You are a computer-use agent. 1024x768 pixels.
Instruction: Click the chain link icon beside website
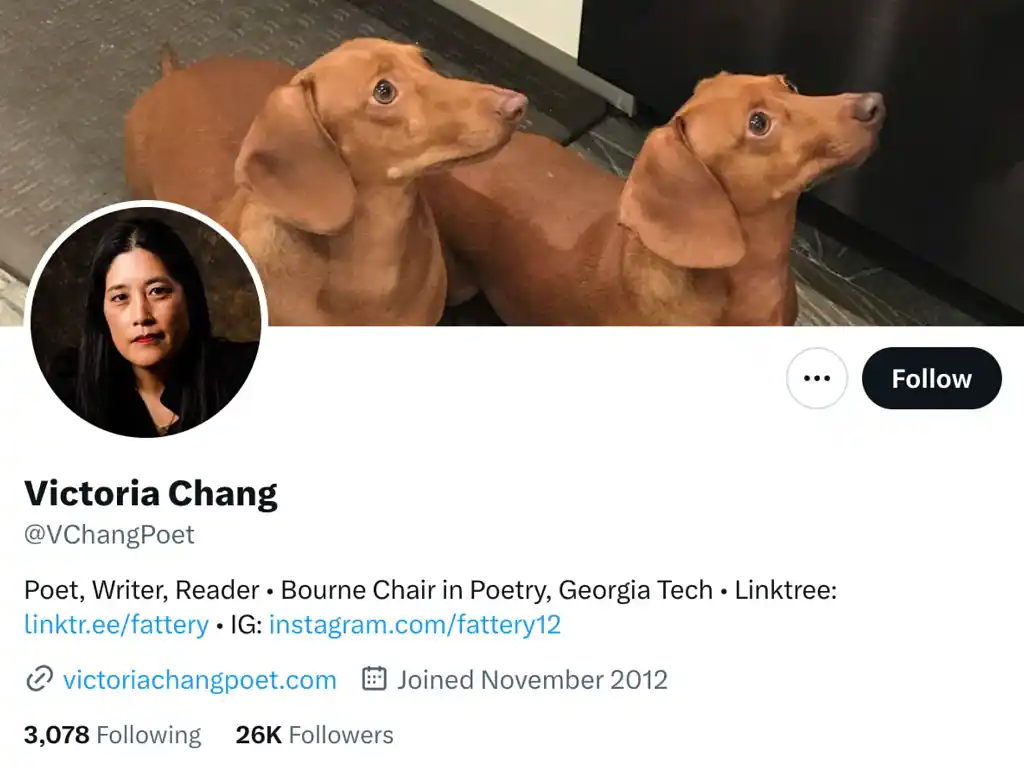39,679
